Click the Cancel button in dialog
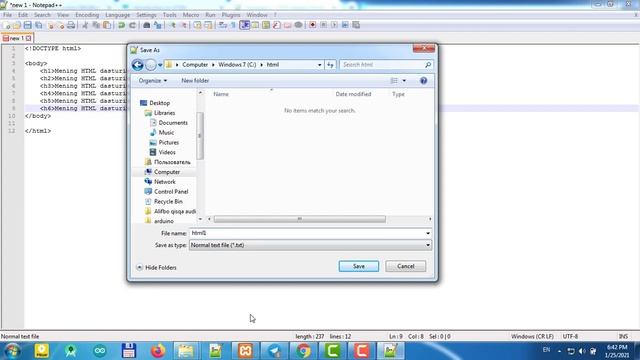640x360 pixels. tap(405, 266)
